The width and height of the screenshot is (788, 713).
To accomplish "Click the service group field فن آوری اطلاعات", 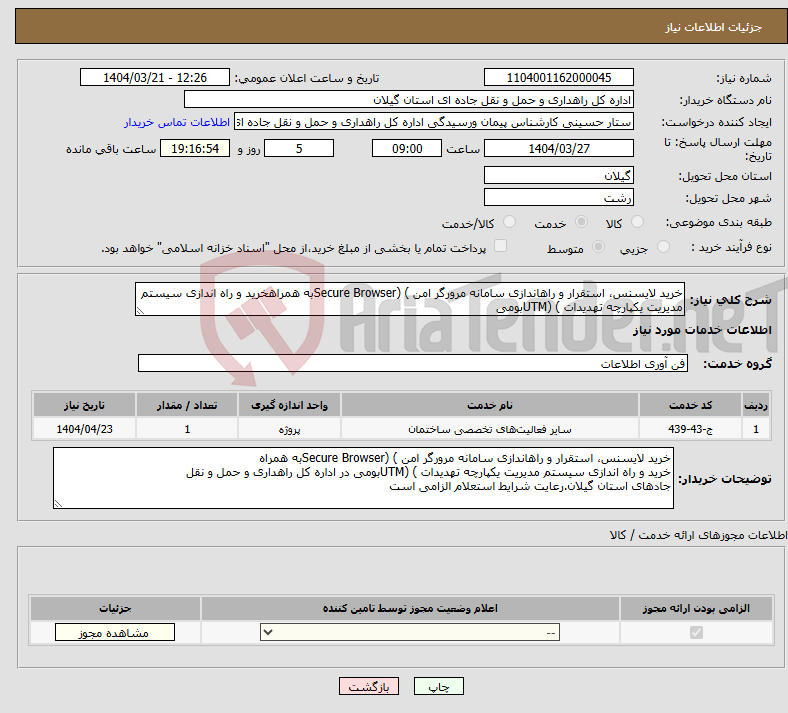I will click(413, 363).
